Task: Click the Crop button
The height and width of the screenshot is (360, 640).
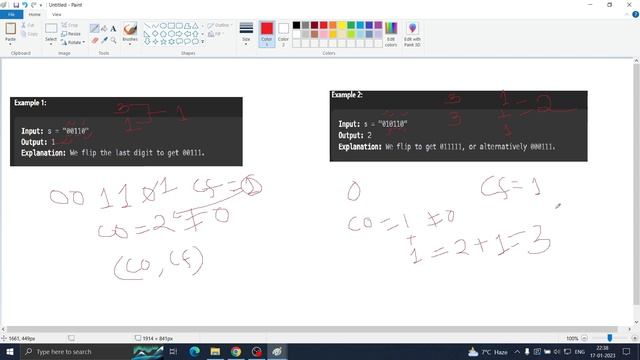Action: [69, 25]
